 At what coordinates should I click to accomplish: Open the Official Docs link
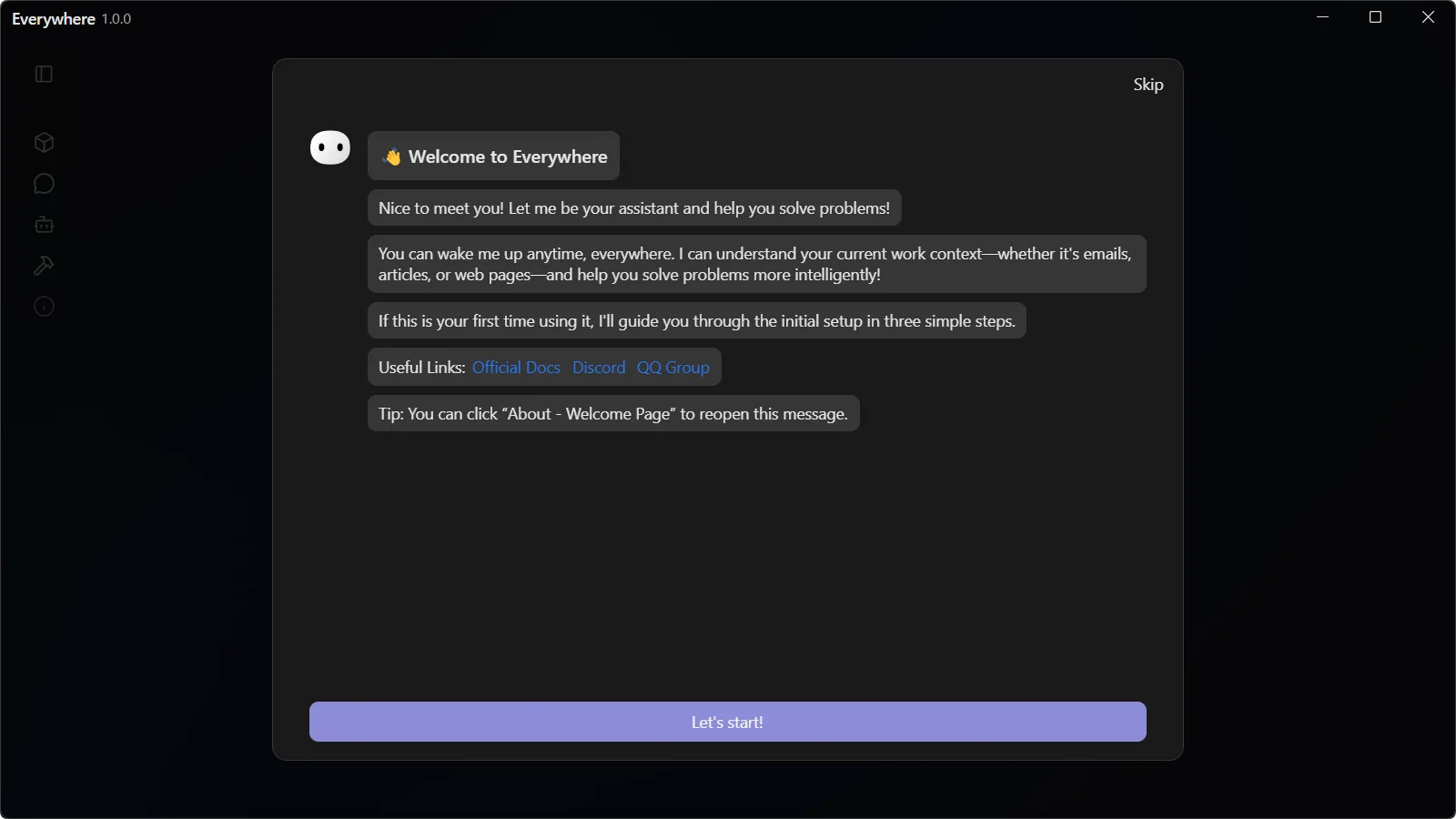tap(516, 368)
